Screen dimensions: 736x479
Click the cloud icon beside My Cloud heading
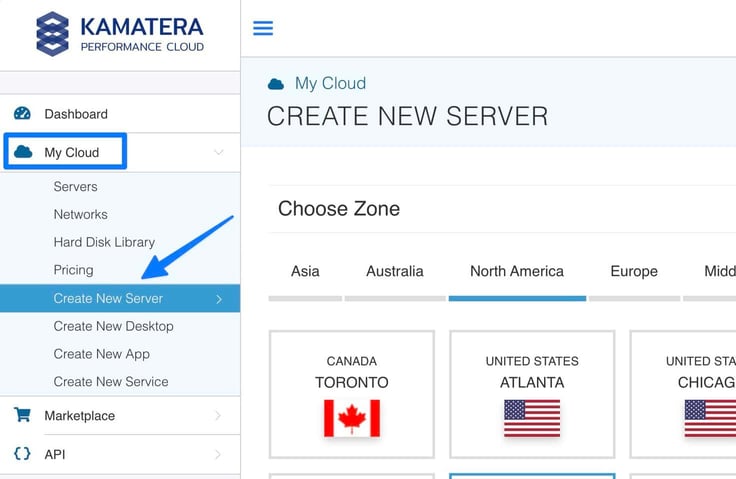(276, 84)
